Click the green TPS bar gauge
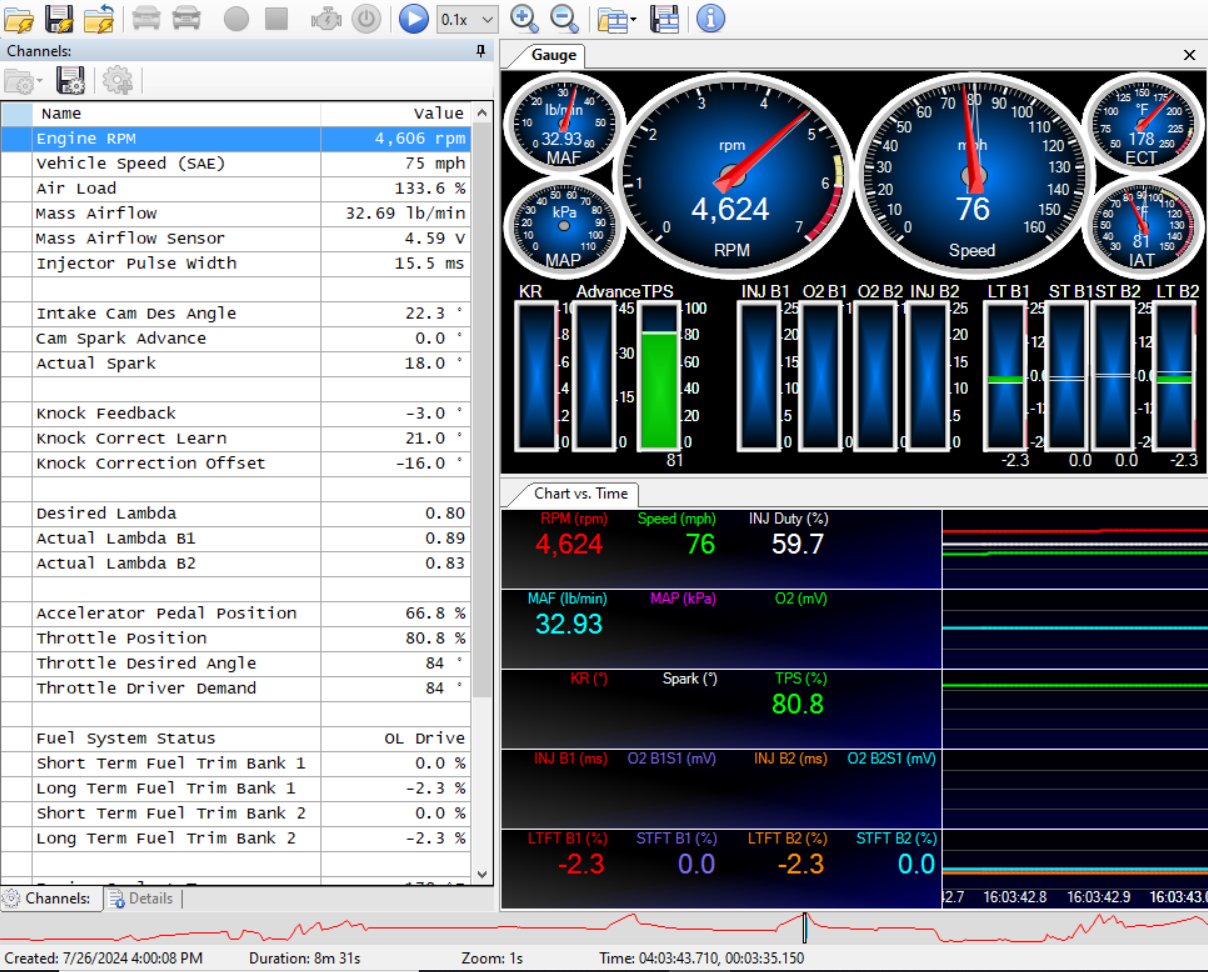The image size is (1208, 972). [658, 376]
